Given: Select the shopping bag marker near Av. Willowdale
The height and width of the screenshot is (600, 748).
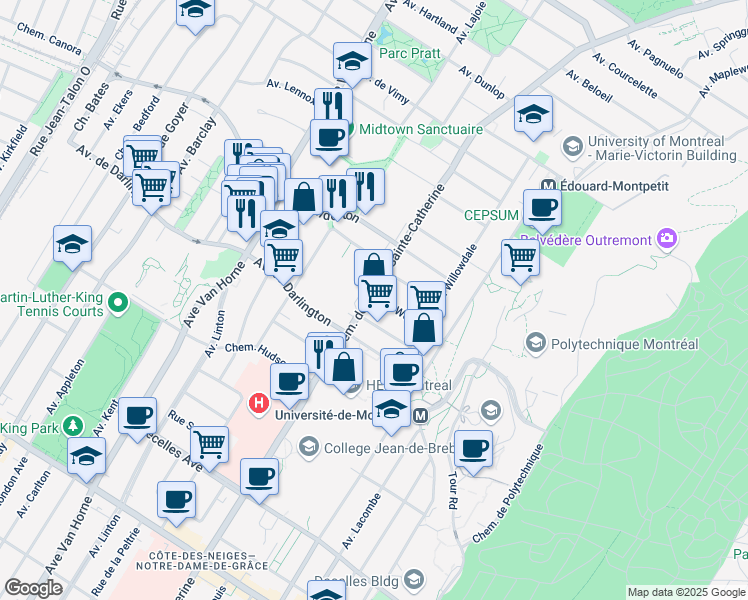Looking at the screenshot, I should pos(424,329).
